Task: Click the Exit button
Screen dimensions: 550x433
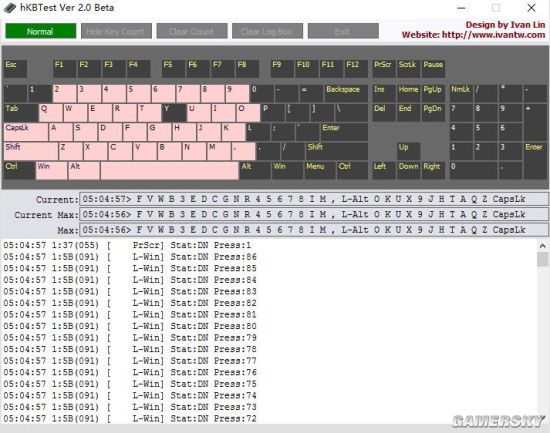Action: click(343, 31)
